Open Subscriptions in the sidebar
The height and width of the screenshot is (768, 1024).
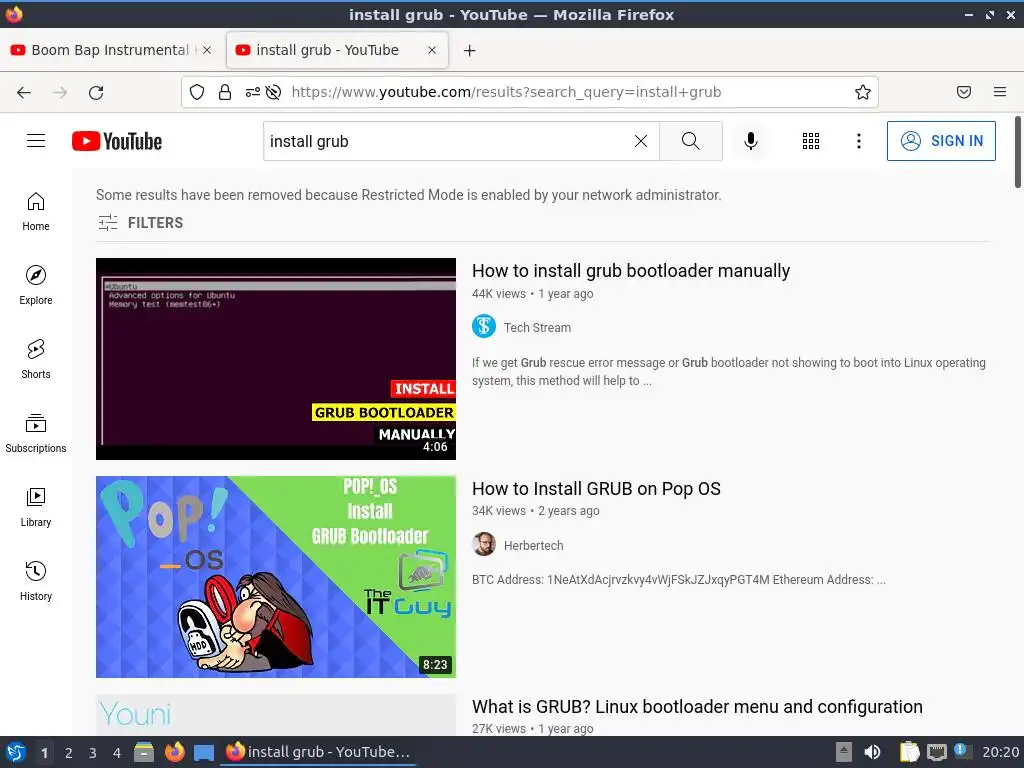[x=36, y=434]
